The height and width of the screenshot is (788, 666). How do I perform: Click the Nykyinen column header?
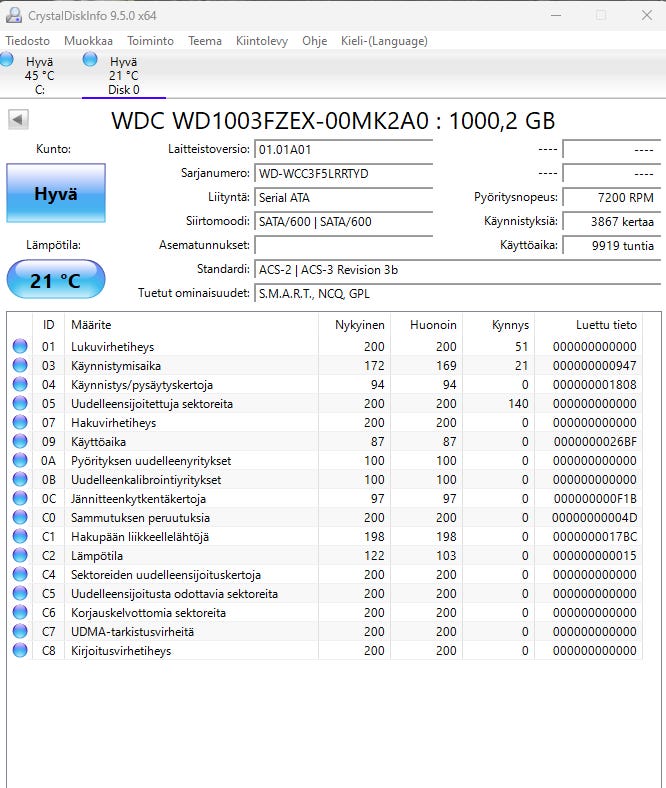point(354,325)
